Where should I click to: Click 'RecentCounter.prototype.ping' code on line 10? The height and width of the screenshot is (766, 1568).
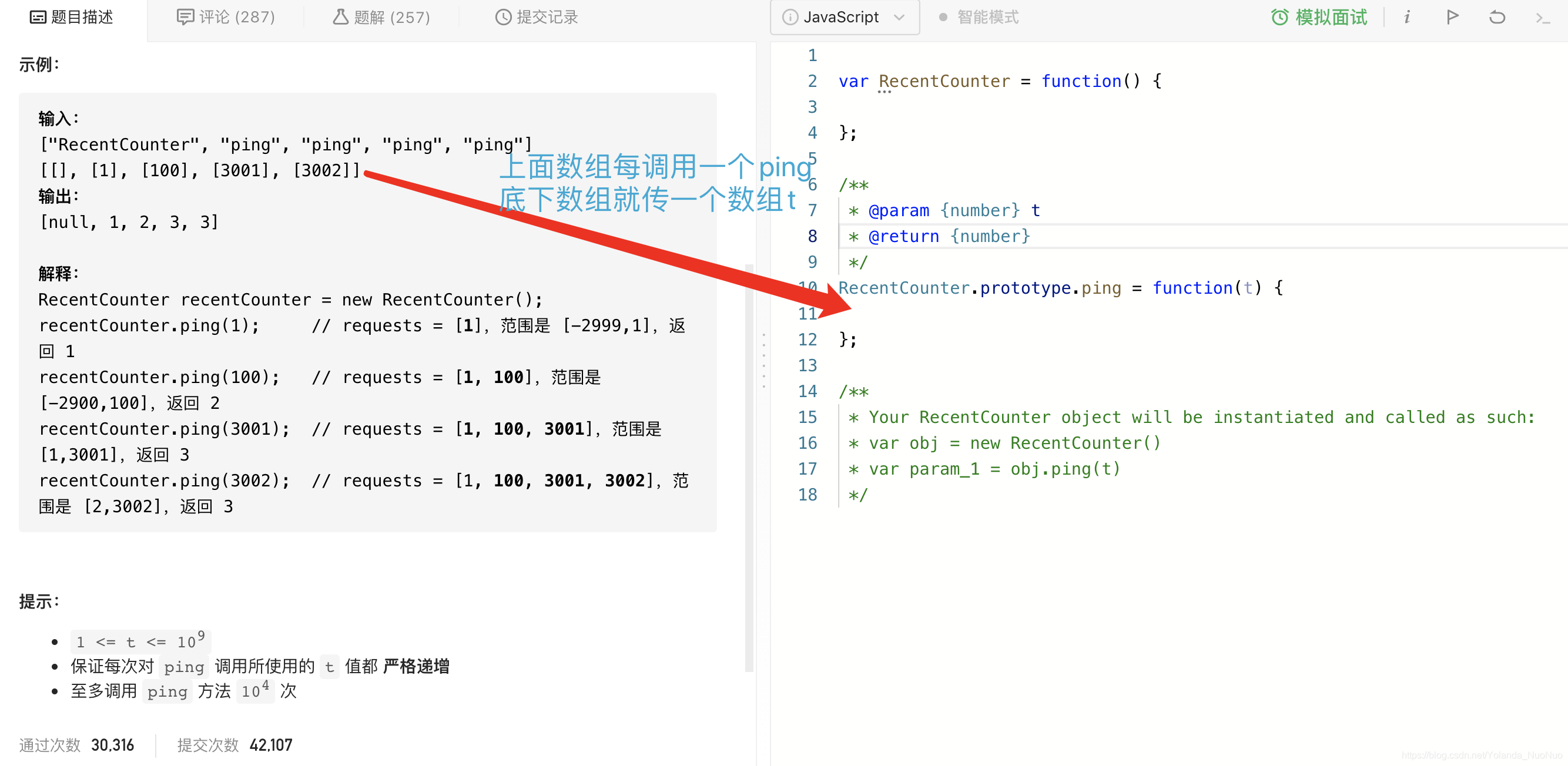click(x=979, y=288)
